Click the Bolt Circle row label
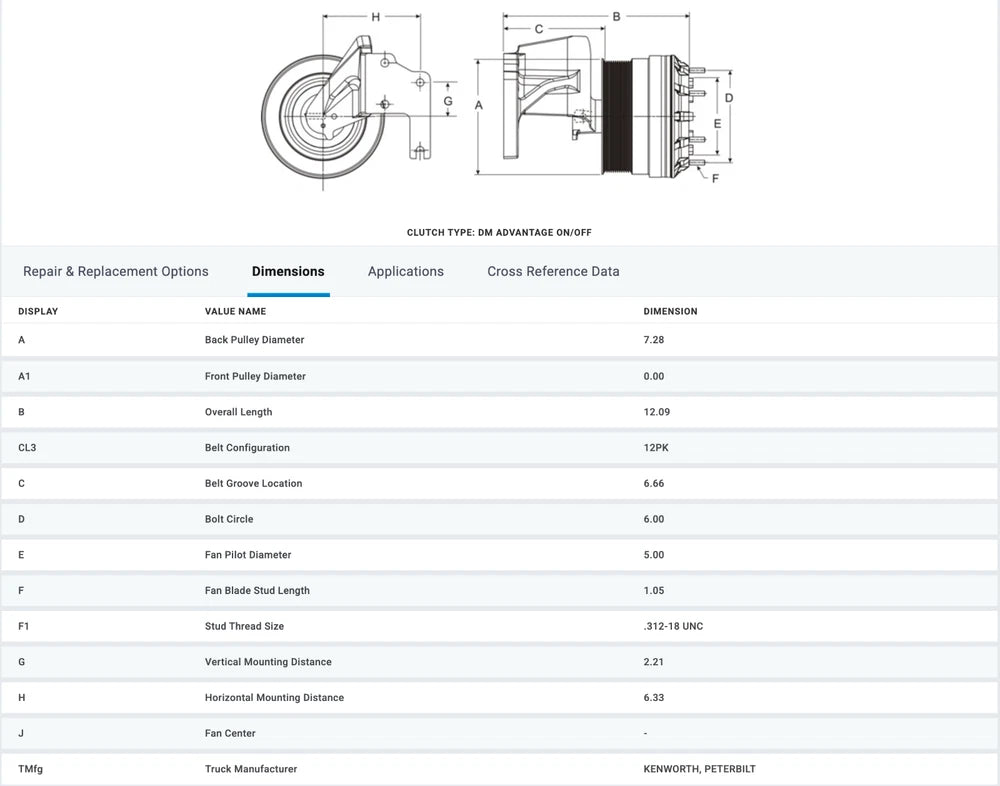Screen dimensions: 1000x786 (x=229, y=519)
